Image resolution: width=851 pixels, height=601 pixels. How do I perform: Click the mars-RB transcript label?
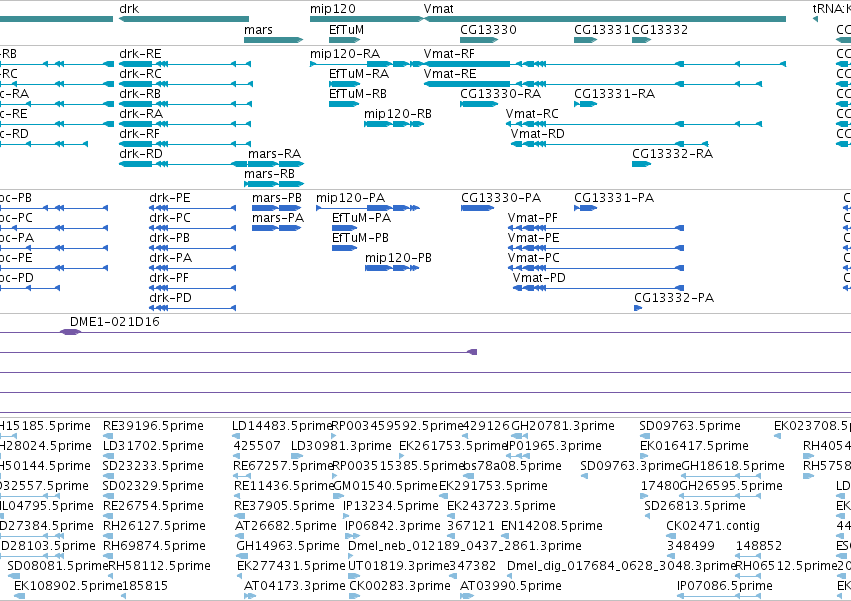point(269,174)
